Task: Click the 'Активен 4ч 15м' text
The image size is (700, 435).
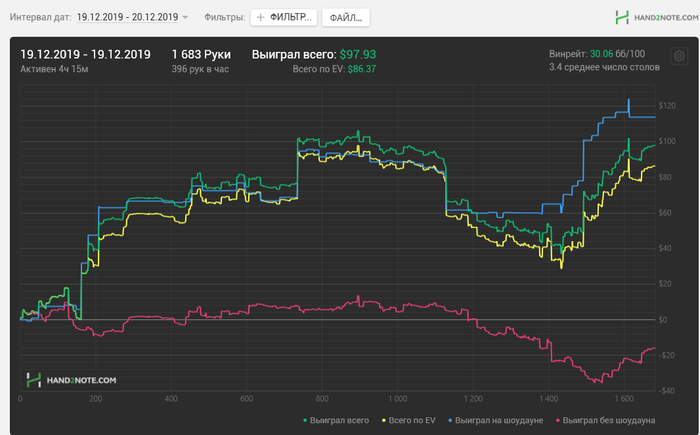Action: [54, 69]
